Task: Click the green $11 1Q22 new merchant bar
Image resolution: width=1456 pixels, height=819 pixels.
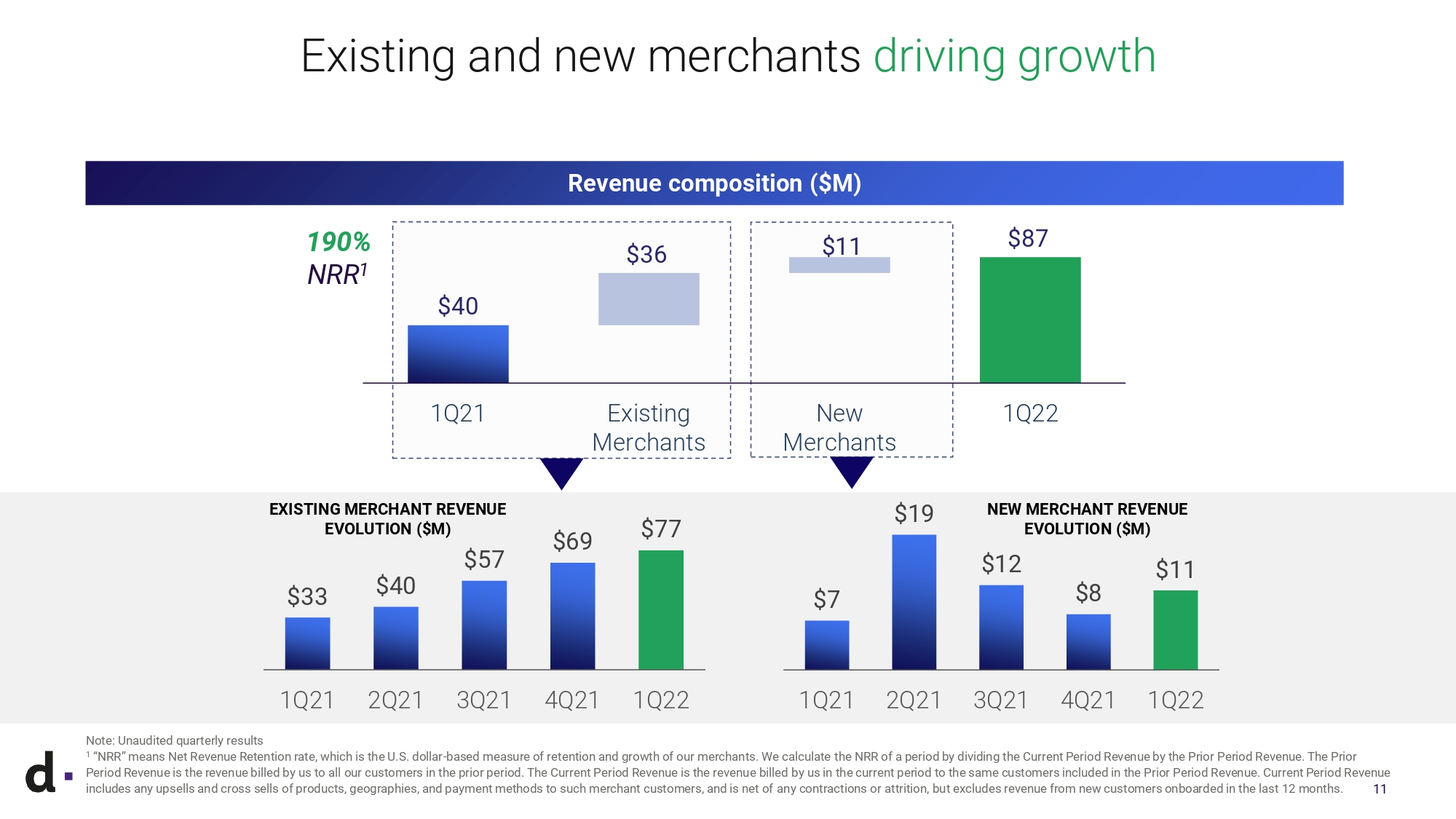Action: [x=1175, y=630]
